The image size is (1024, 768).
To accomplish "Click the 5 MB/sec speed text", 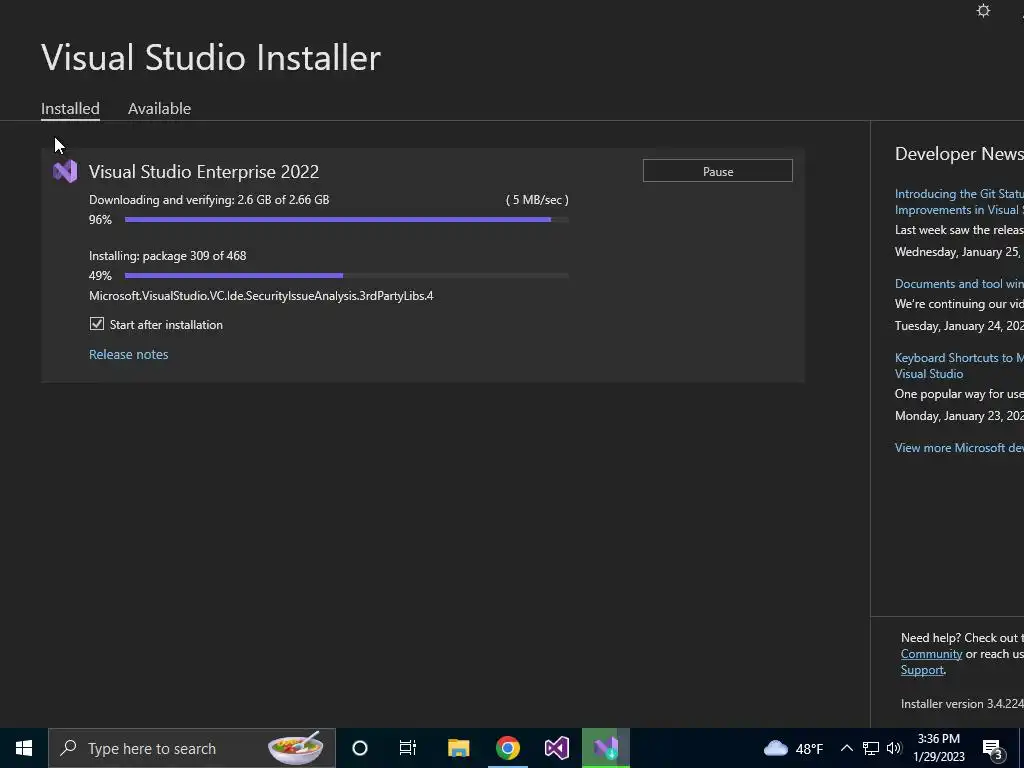I will pyautogui.click(x=537, y=200).
